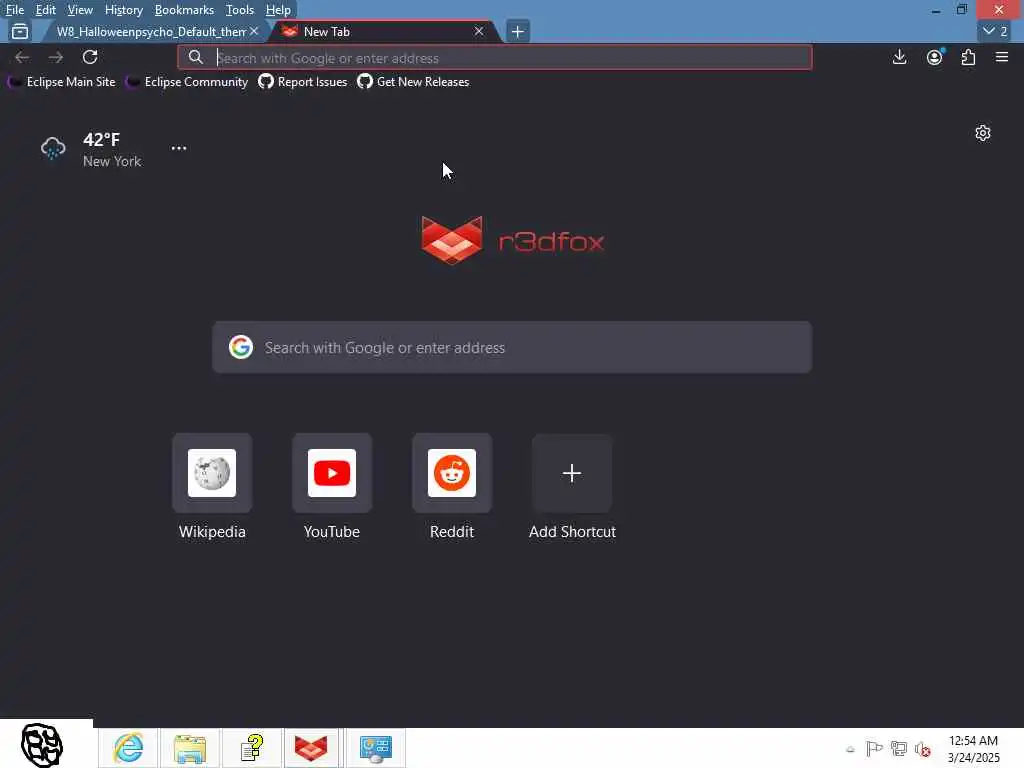Click the weather cloud icon
Viewport: 1024px width, 768px height.
[x=53, y=148]
